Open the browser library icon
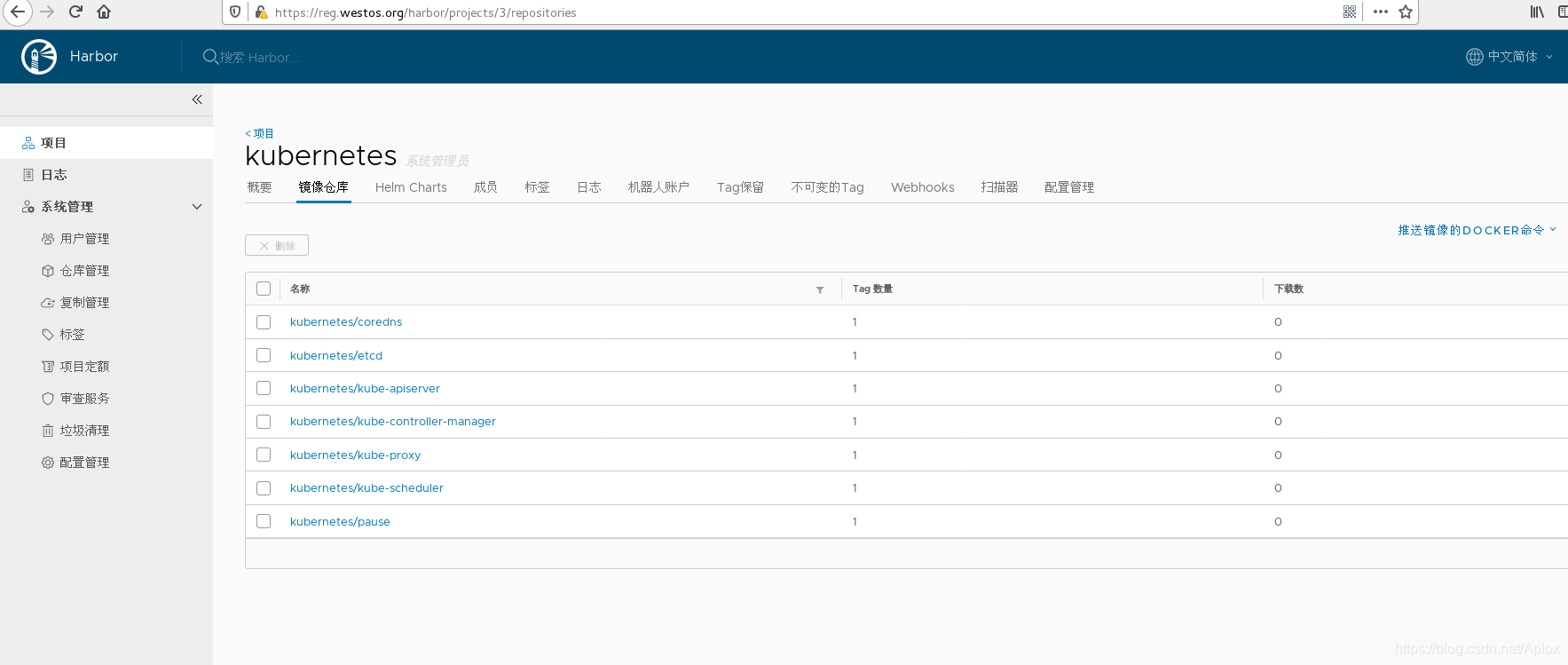The height and width of the screenshot is (665, 1568). (x=1537, y=12)
